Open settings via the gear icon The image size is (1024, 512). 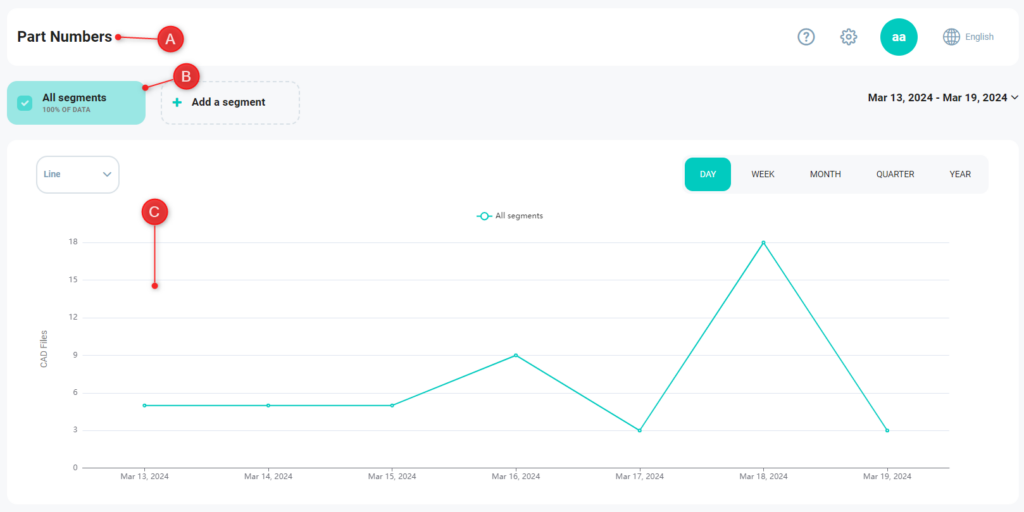click(x=848, y=37)
